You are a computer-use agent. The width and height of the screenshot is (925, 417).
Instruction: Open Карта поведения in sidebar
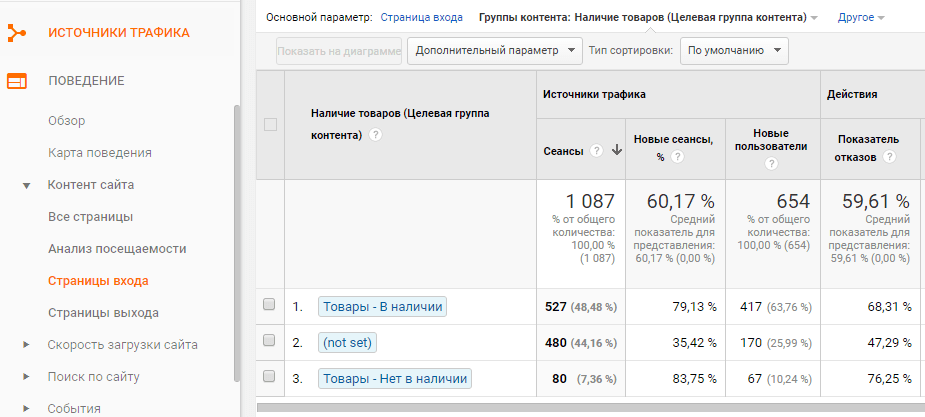100,153
